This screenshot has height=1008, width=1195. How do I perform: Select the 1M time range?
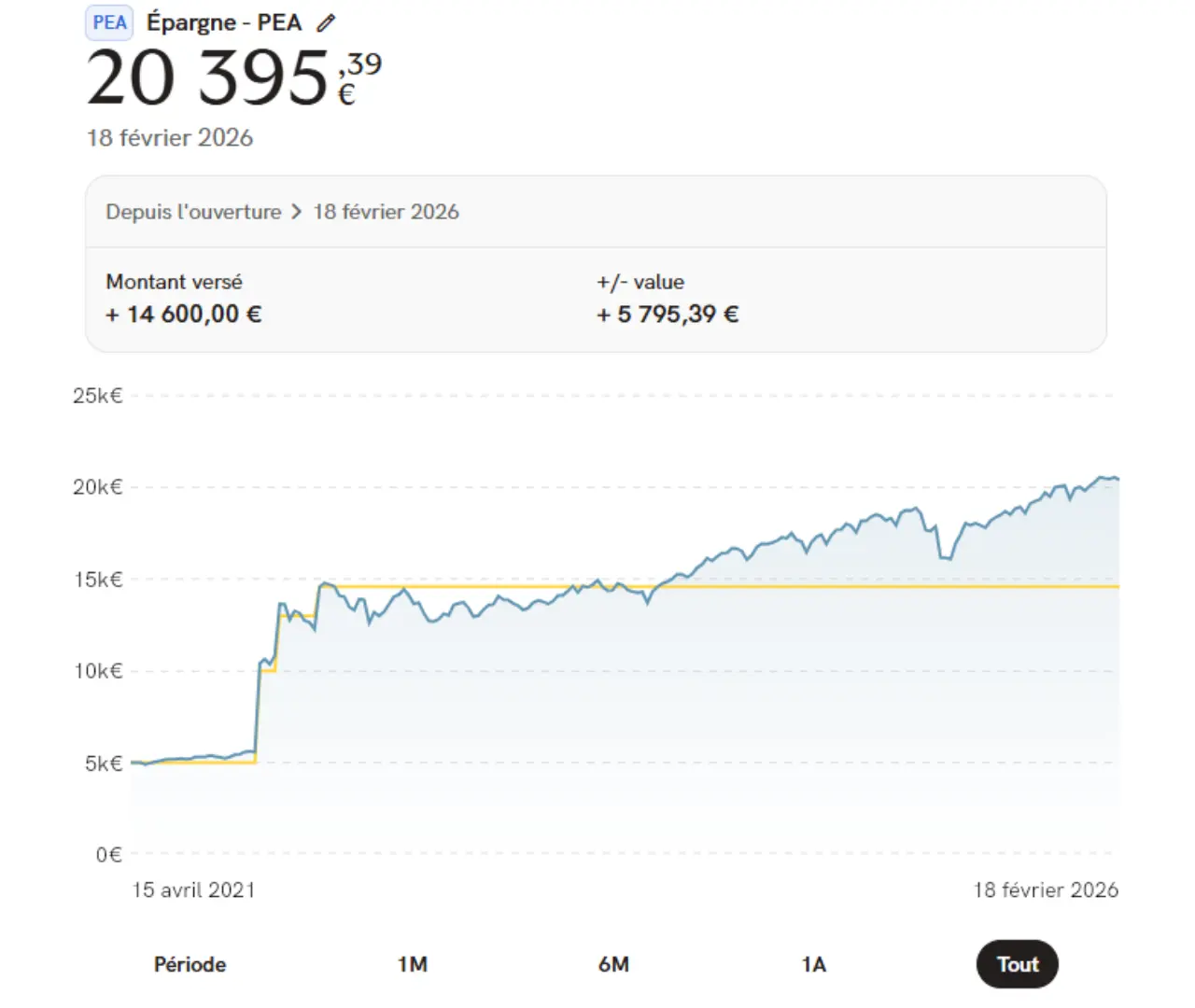point(412,964)
